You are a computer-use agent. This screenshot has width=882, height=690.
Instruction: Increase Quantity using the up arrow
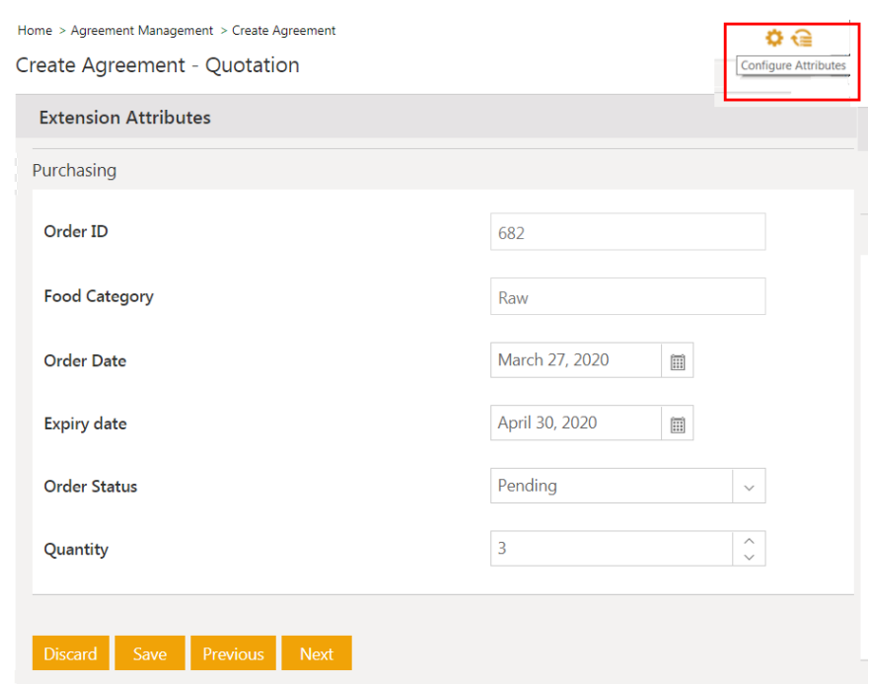pos(749,540)
